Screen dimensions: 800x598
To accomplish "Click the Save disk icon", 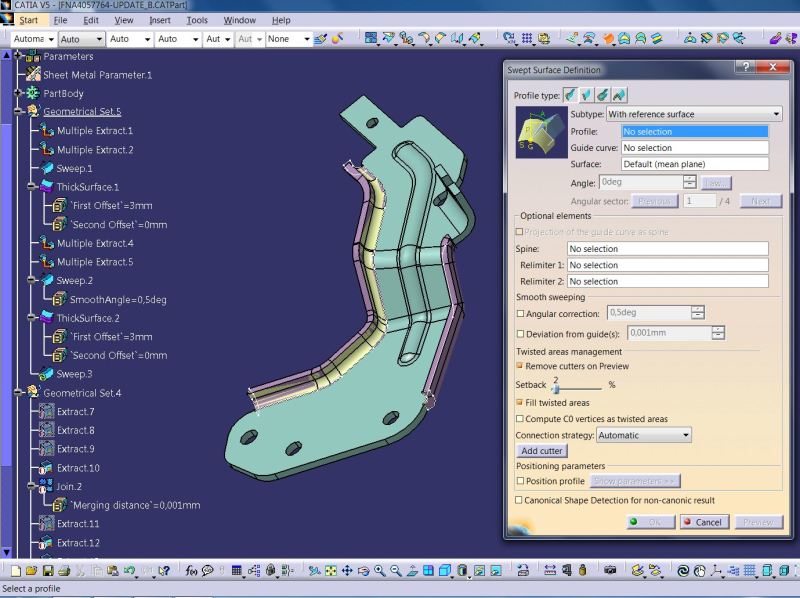I will tap(48, 570).
